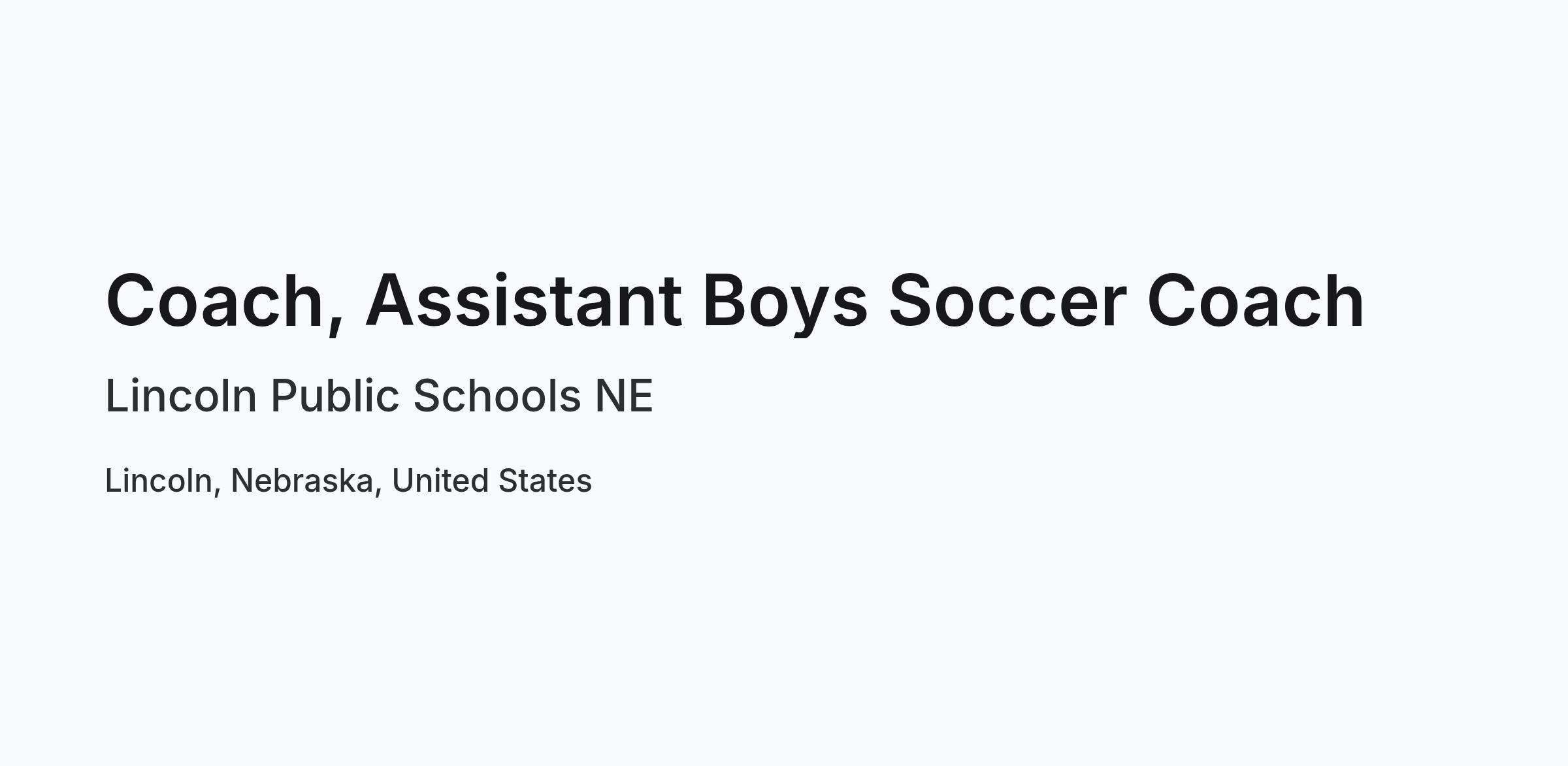Screen dimensions: 1568x766
Task: Select the word 'Assistant' in the heading
Action: (x=523, y=300)
